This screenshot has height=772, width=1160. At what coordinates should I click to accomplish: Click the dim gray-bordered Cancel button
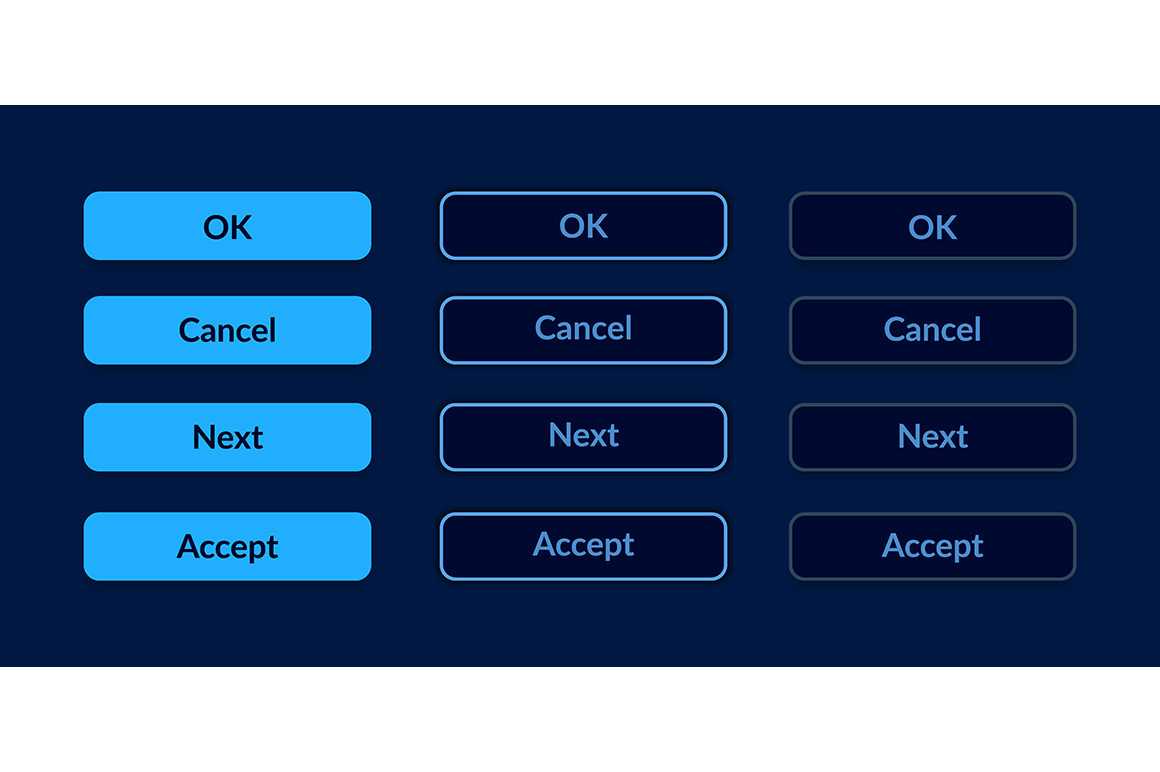(x=932, y=330)
